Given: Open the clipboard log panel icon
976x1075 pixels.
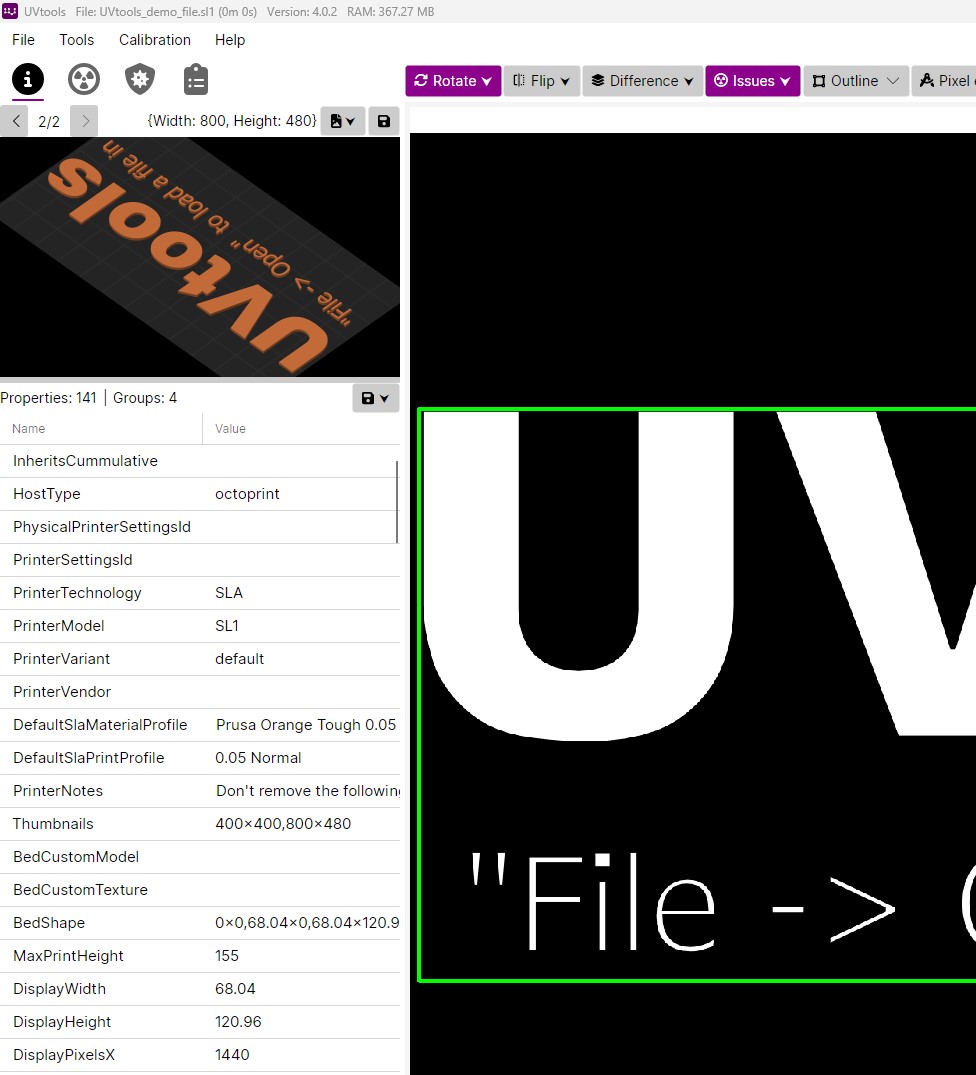Looking at the screenshot, I should point(195,79).
